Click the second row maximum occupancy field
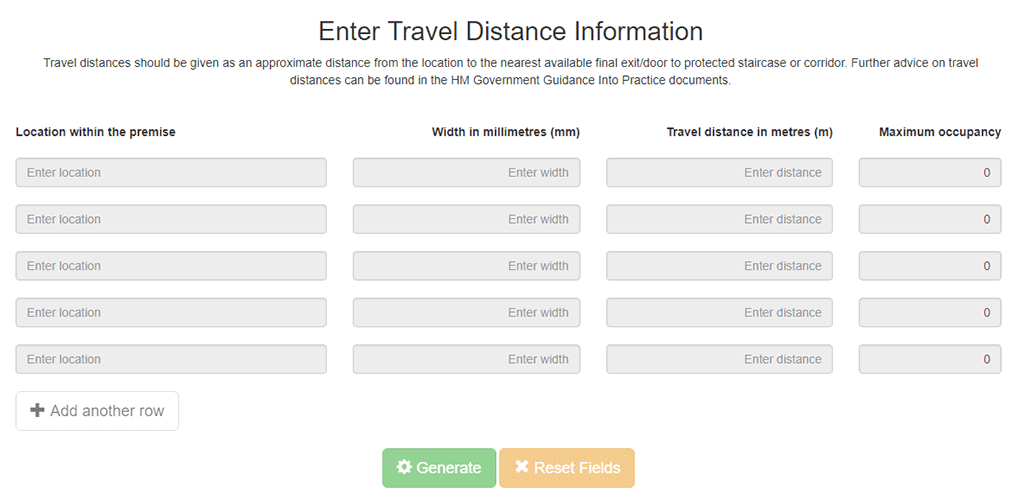The width and height of the screenshot is (1024, 500). tap(930, 219)
